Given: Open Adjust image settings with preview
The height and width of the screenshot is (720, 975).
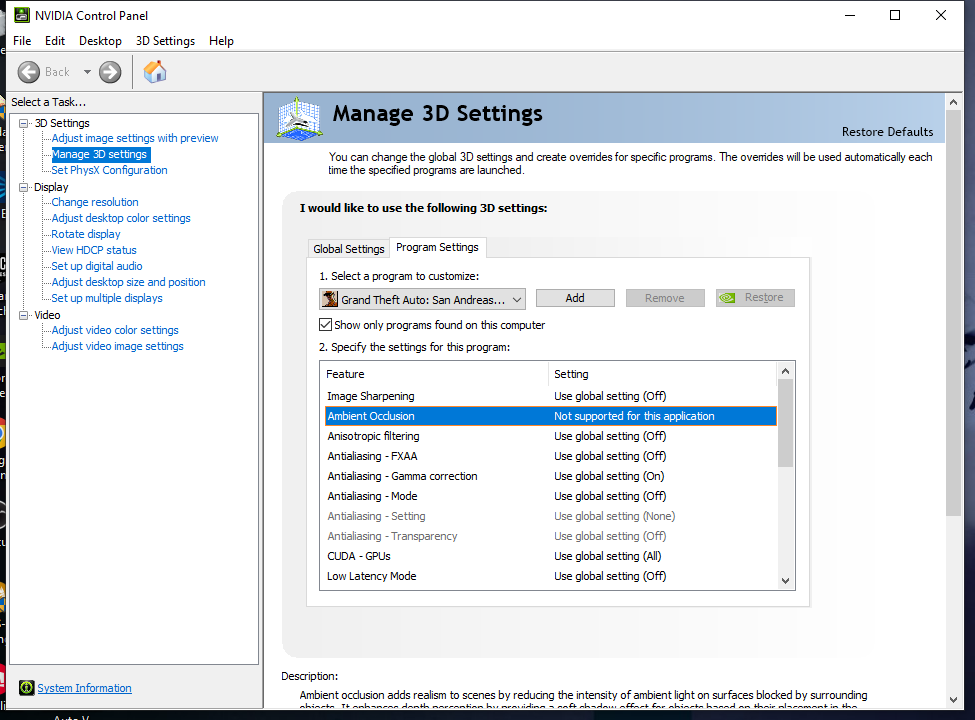Looking at the screenshot, I should click(135, 138).
